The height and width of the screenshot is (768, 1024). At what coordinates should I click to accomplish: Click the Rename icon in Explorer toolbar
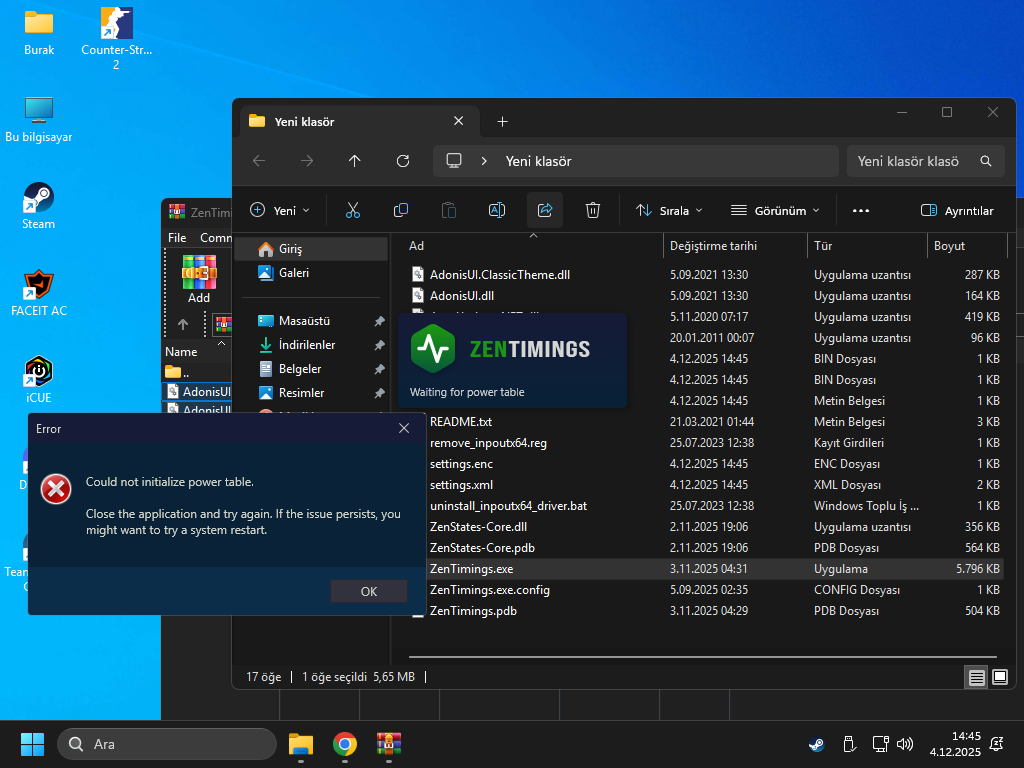497,210
